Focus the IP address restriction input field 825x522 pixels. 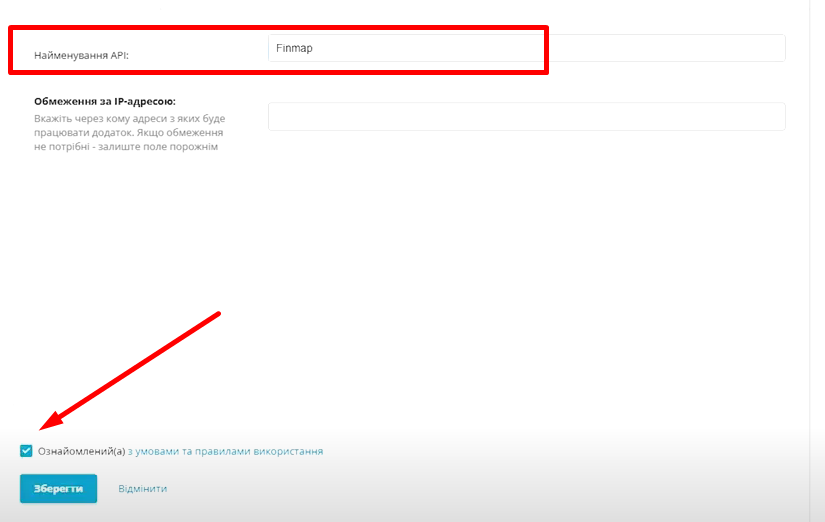pos(527,116)
